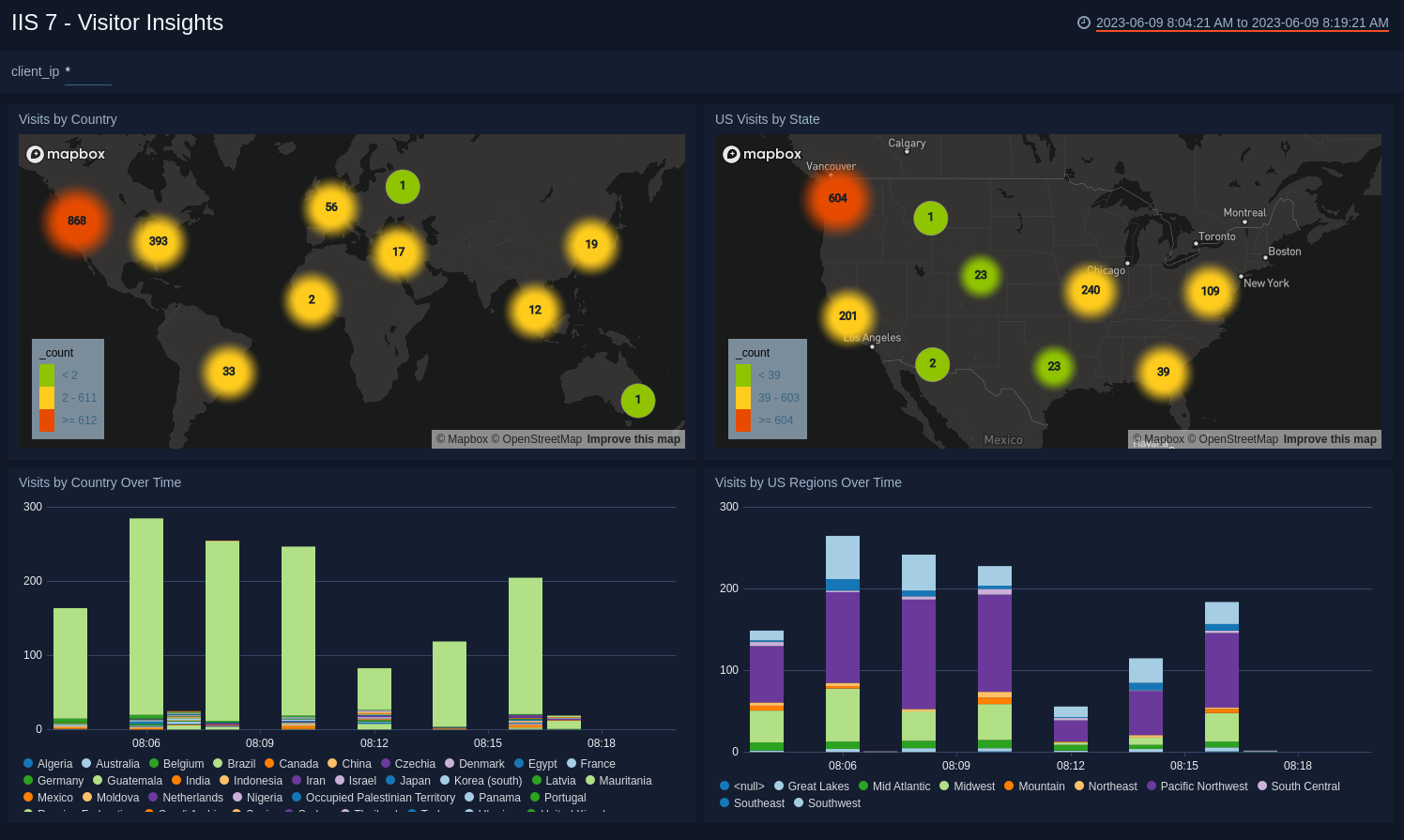The width and height of the screenshot is (1404, 840).
Task: Open "Improve this map" on the country map
Action: (633, 438)
